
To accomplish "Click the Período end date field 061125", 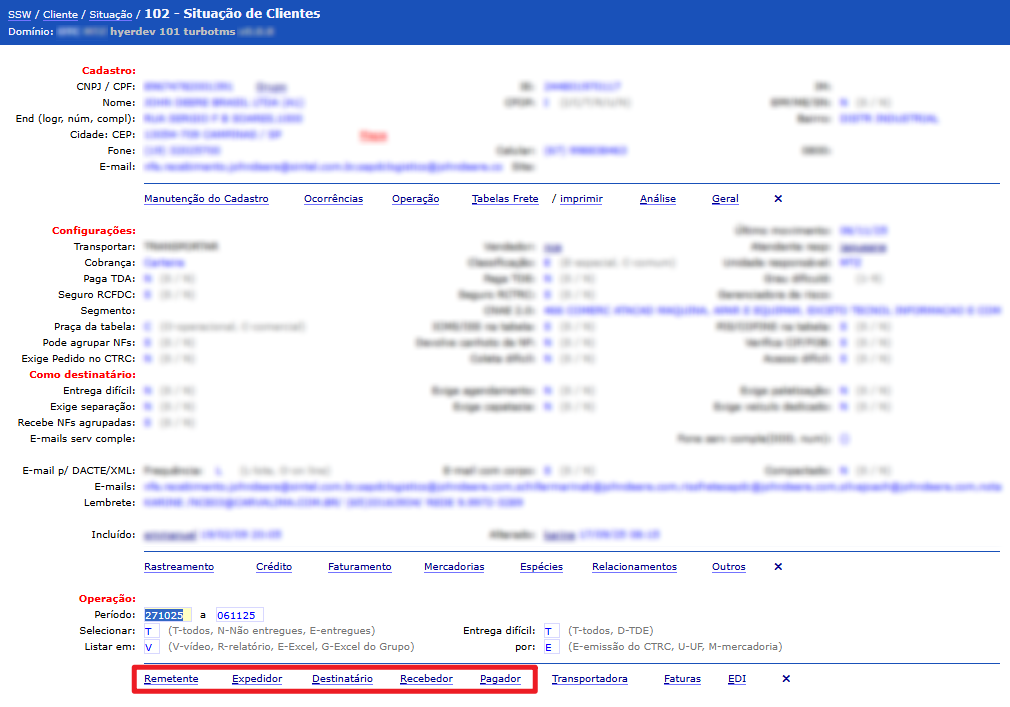I will pos(239,615).
